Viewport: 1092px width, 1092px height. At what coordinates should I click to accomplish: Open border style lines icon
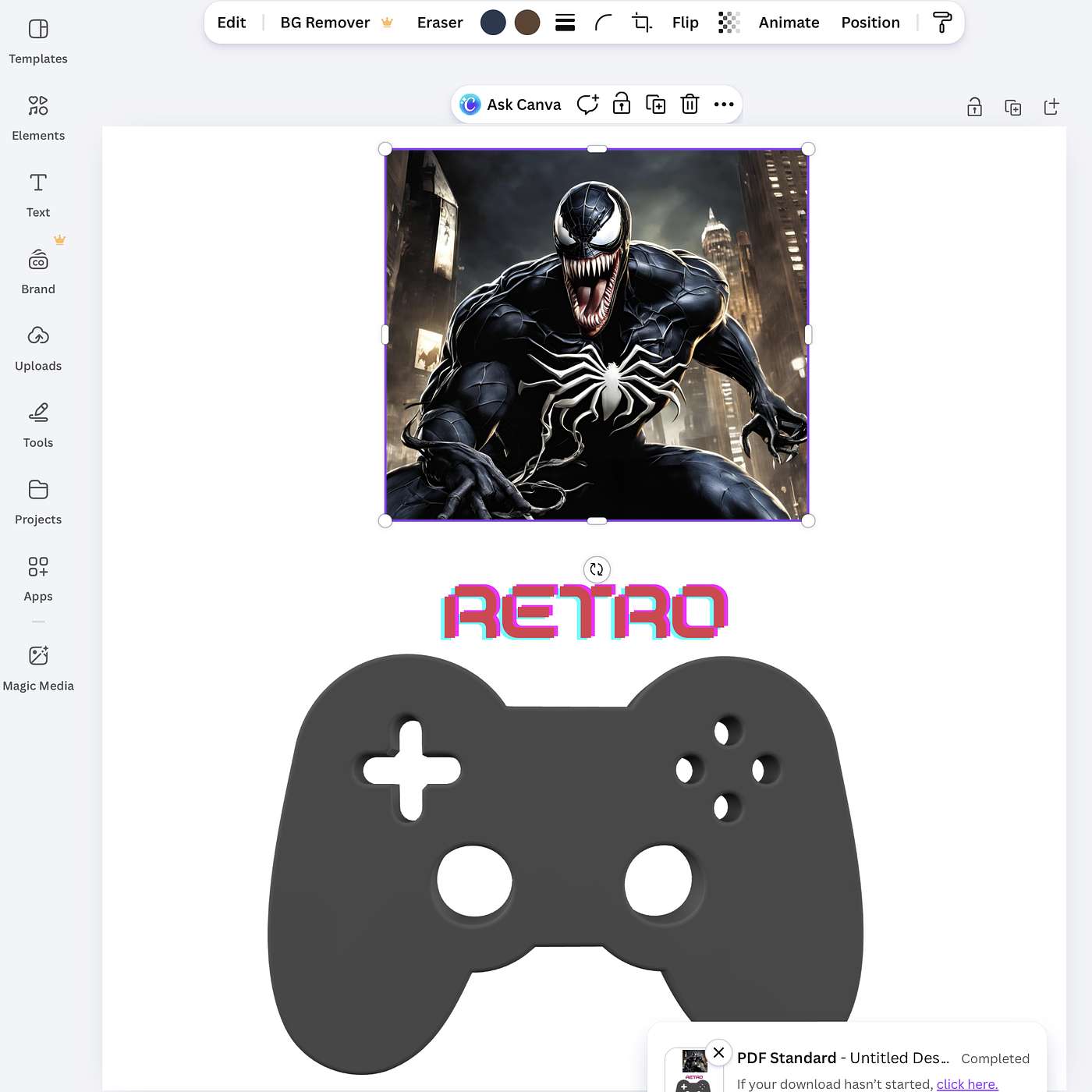click(565, 23)
